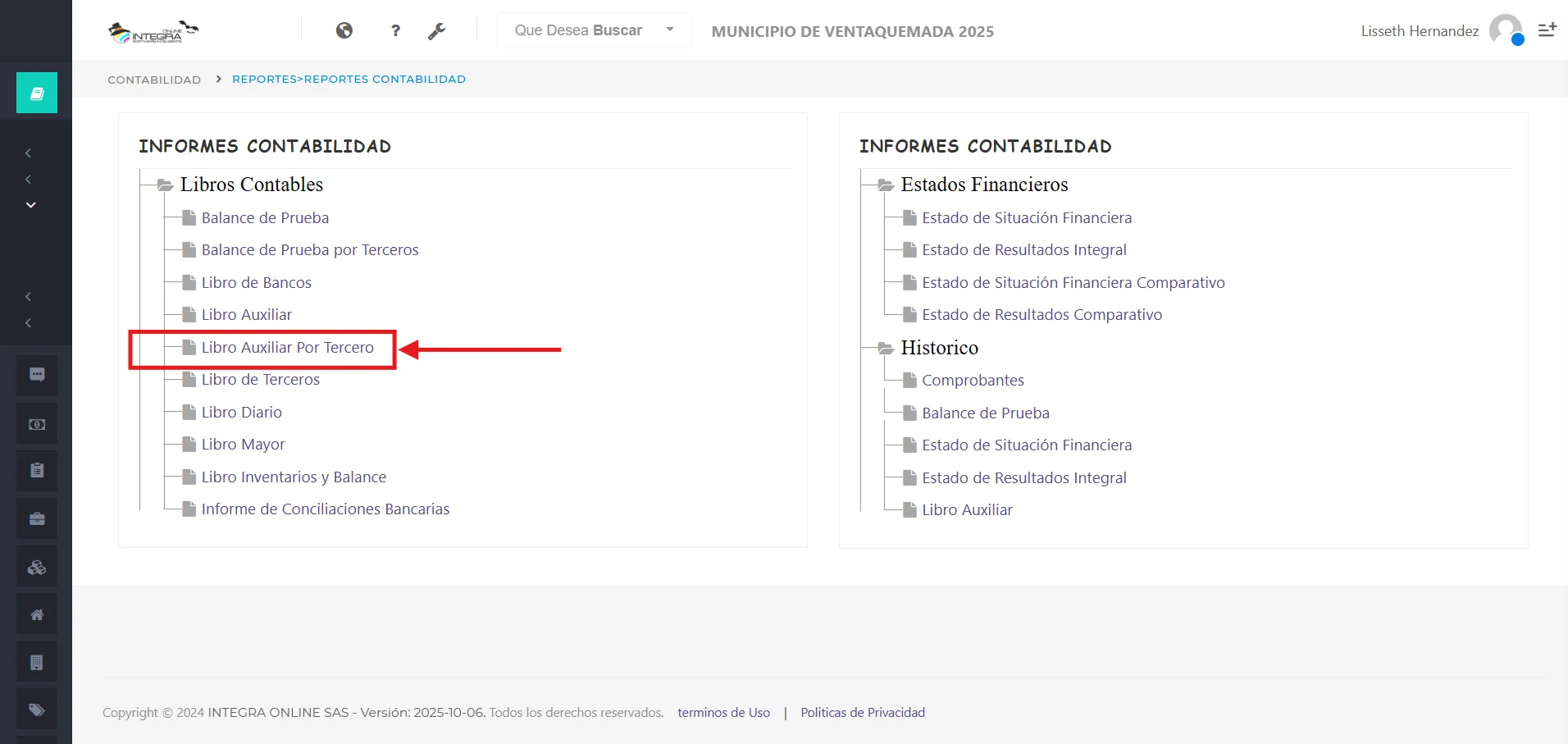Open help with the question mark icon
This screenshot has width=1568, height=744.
[x=395, y=30]
